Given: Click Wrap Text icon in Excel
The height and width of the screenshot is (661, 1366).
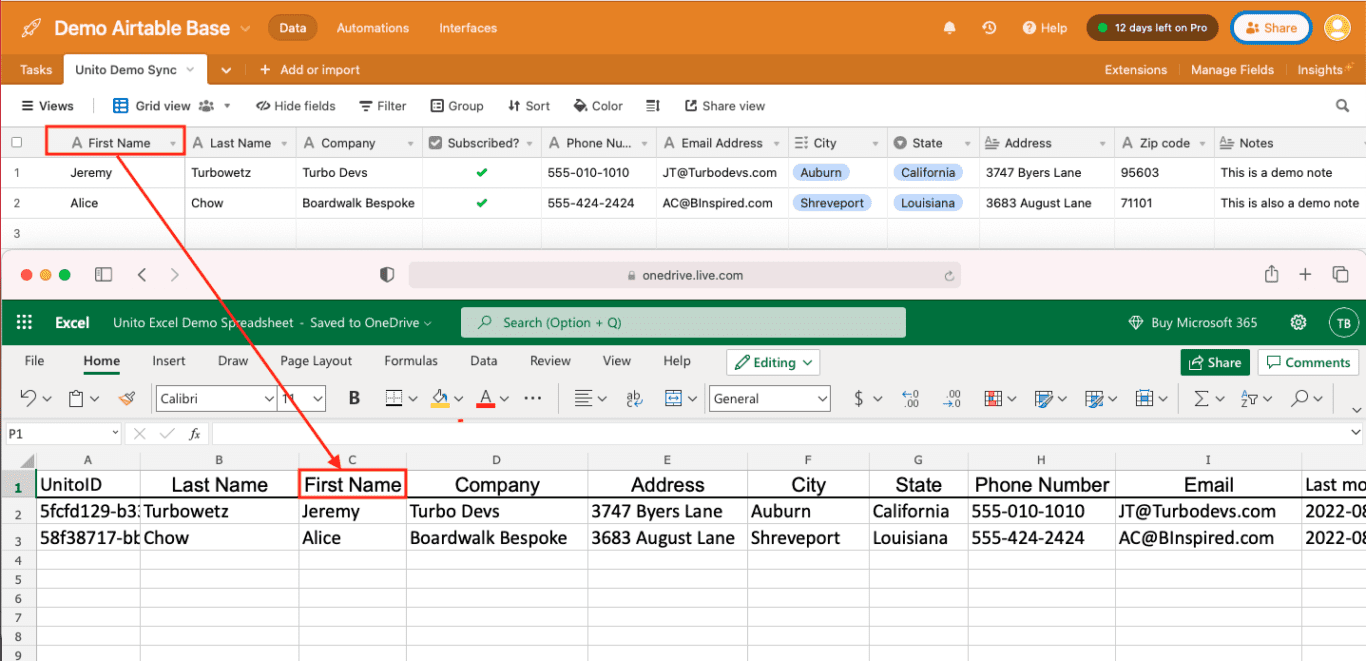Looking at the screenshot, I should [634, 398].
